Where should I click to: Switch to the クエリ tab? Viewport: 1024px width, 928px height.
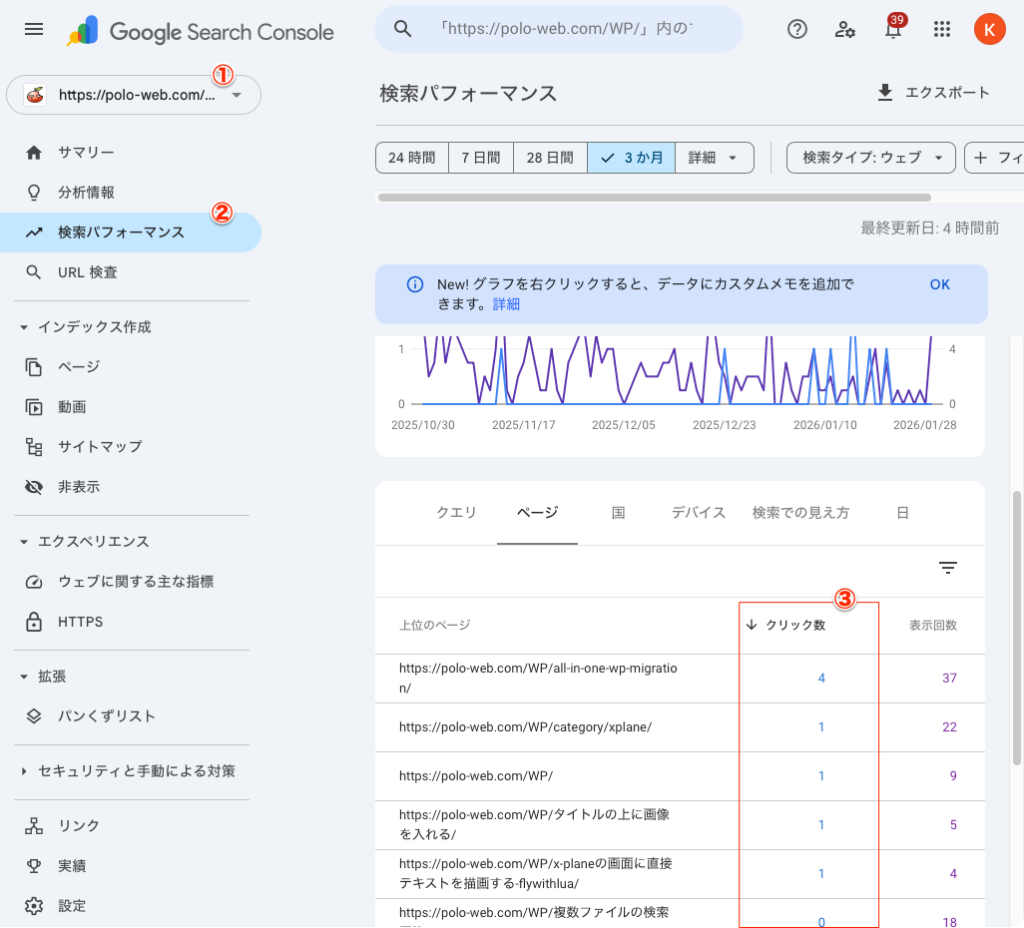tap(457, 513)
